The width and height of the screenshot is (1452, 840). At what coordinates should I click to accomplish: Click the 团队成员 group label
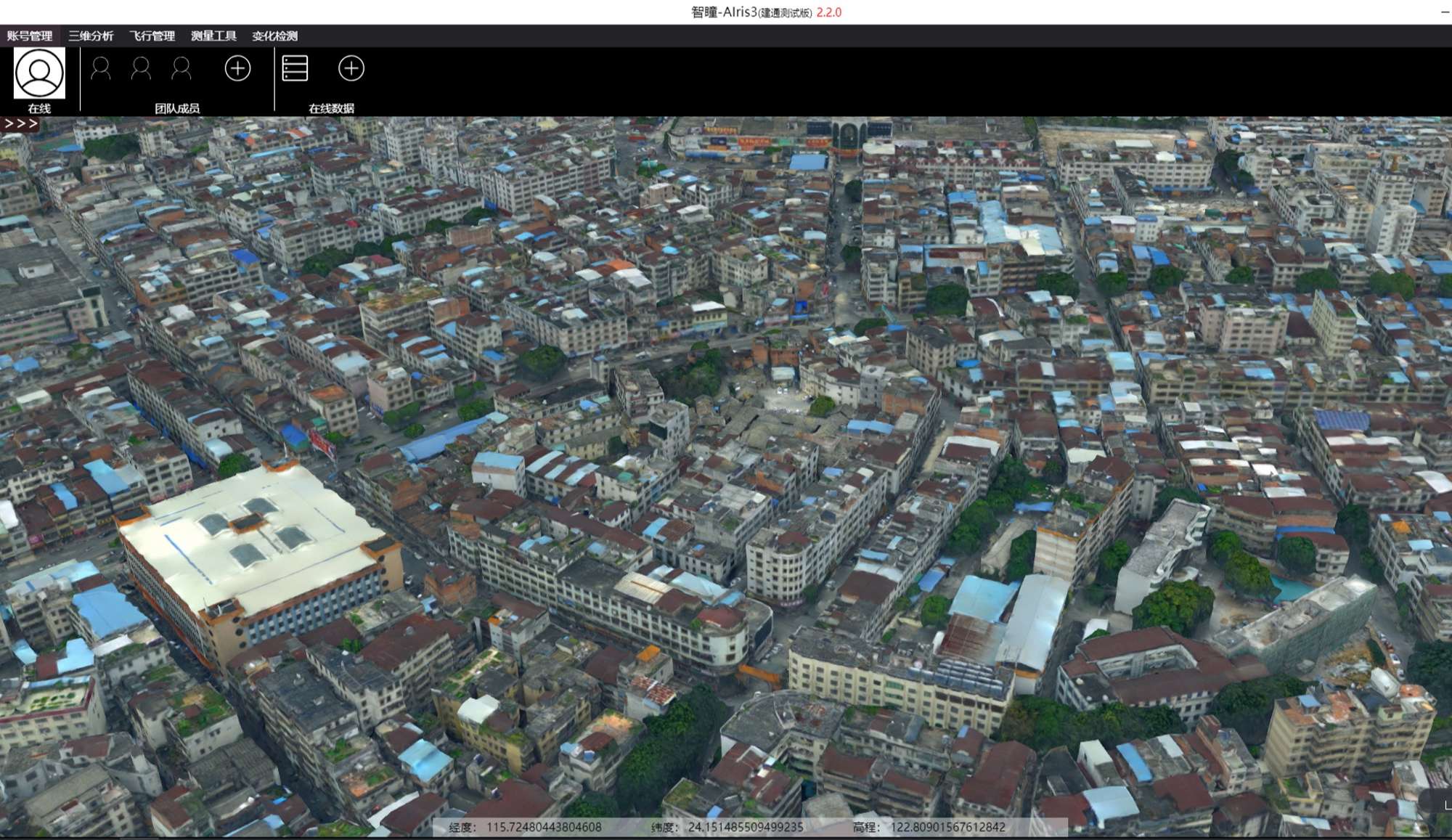[176, 108]
